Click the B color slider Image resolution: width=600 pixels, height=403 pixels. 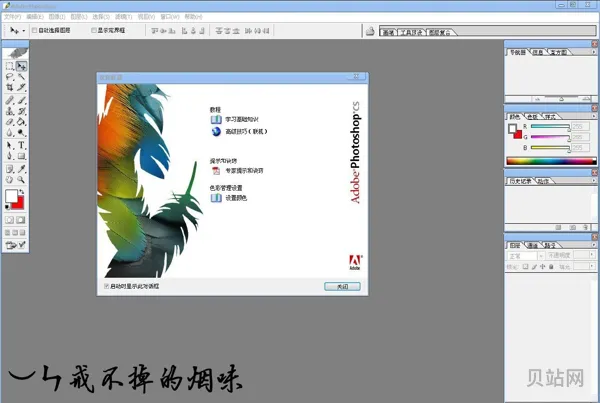point(551,147)
